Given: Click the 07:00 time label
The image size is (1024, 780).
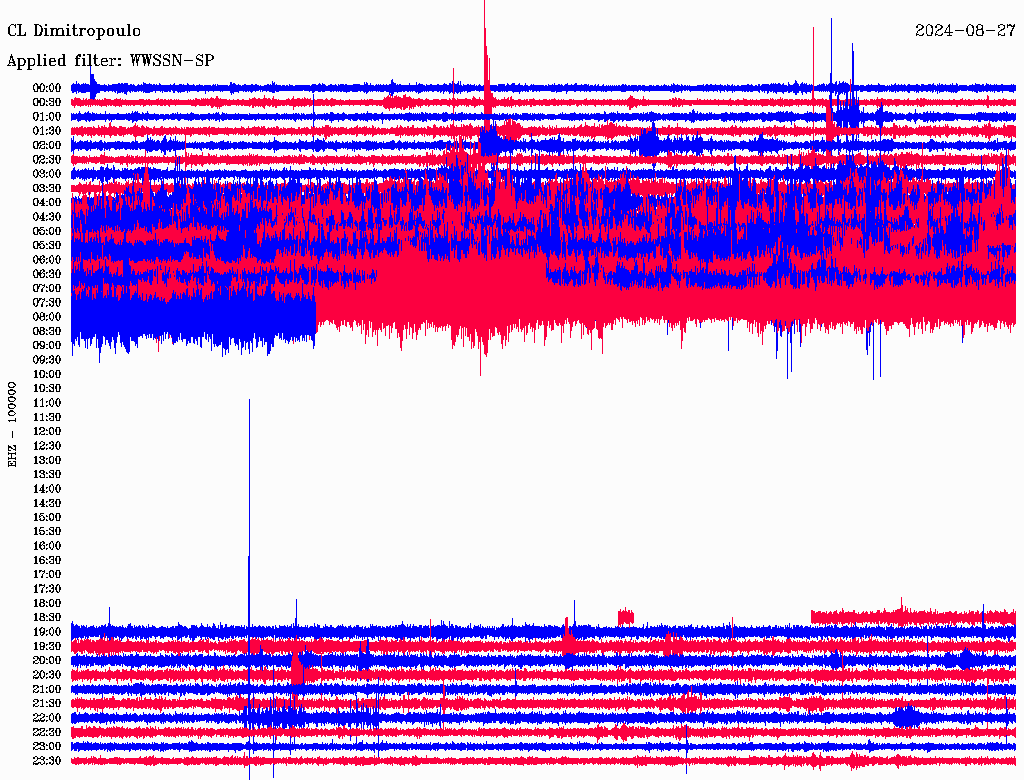Looking at the screenshot, I should click(x=47, y=289).
